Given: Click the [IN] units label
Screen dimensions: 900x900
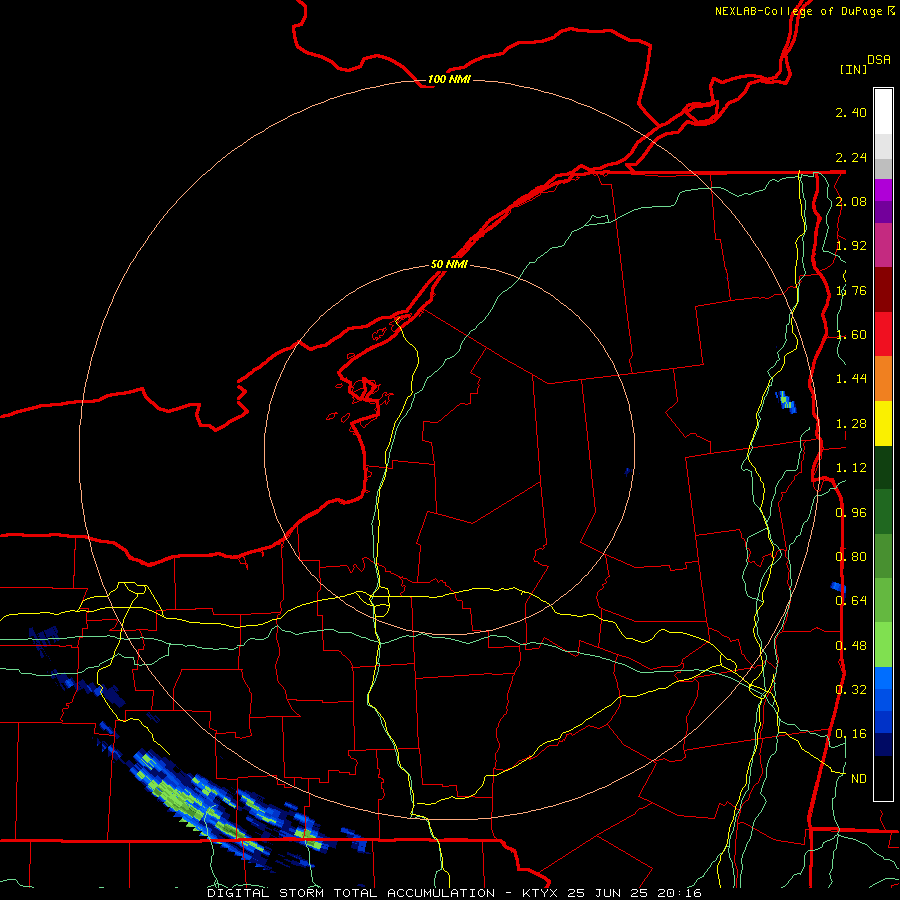Looking at the screenshot, I should [x=853, y=69].
